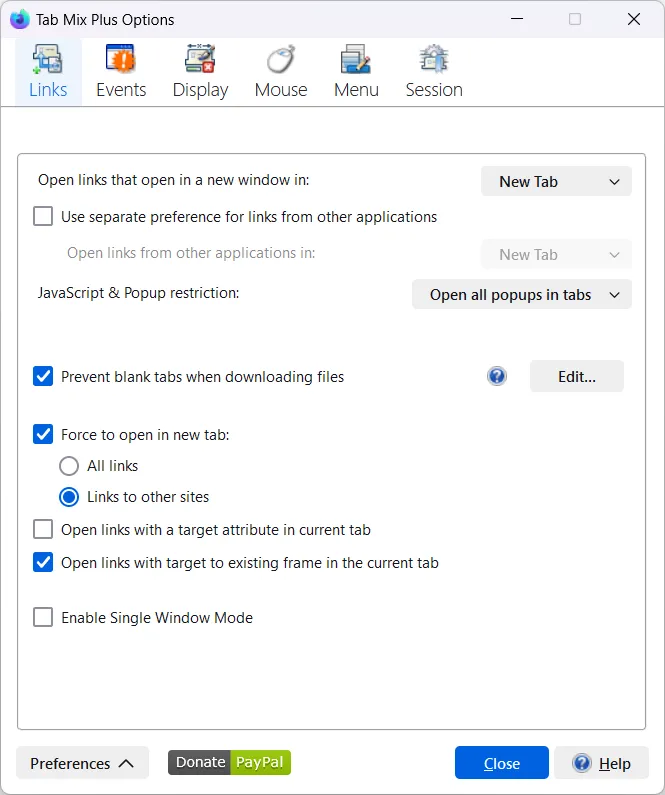Open the JavaScript & Popup restriction dropdown
This screenshot has height=795, width=665.
[x=521, y=295]
